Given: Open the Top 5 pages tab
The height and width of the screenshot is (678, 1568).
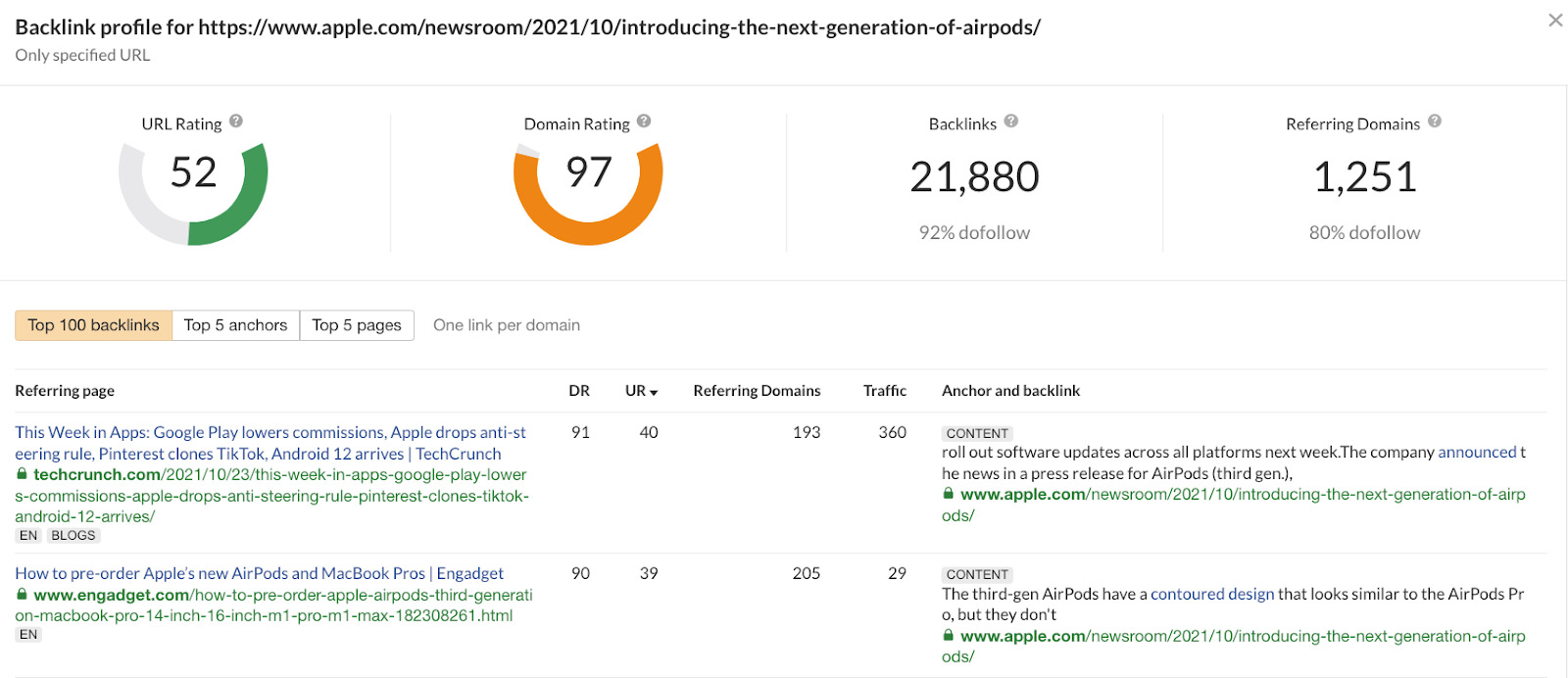Looking at the screenshot, I should click(357, 325).
